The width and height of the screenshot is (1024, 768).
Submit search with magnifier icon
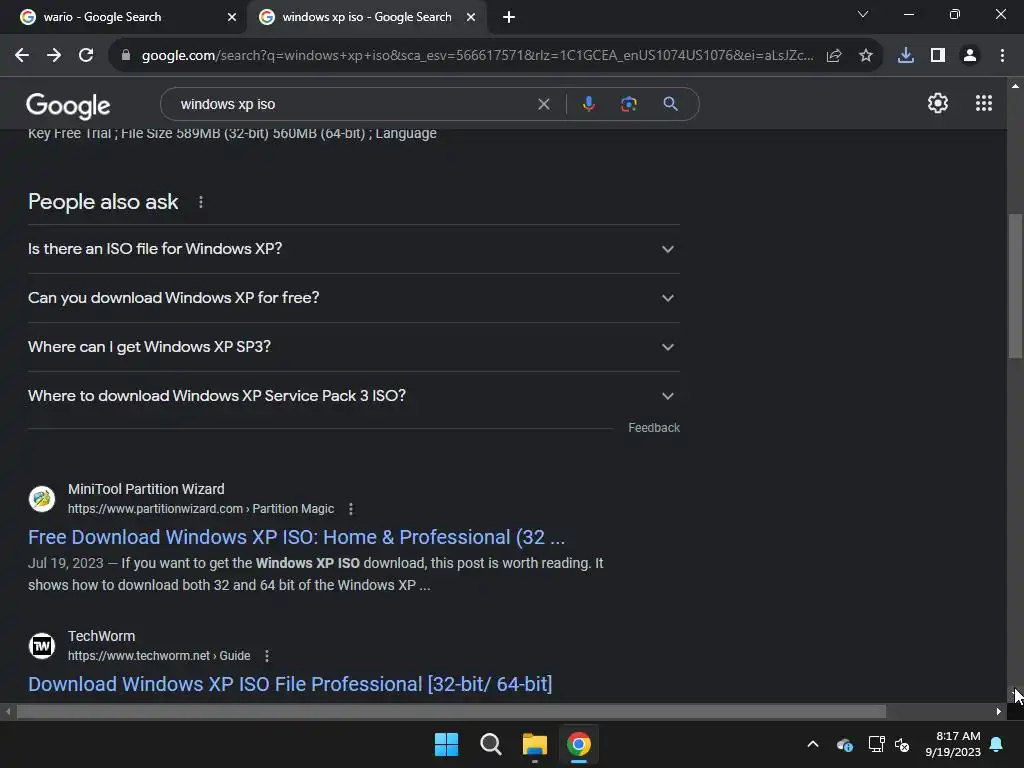[670, 104]
